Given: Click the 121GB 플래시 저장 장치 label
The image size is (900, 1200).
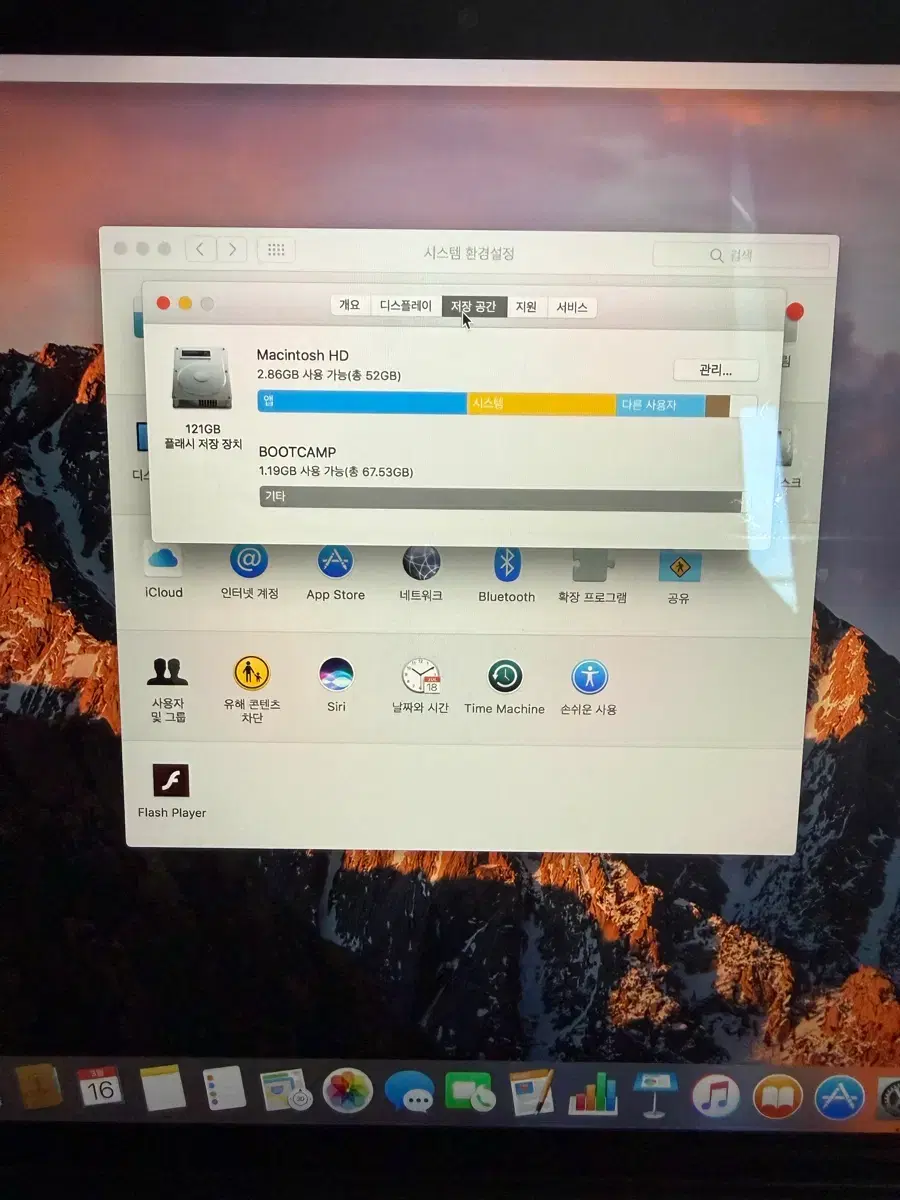Looking at the screenshot, I should point(203,435).
